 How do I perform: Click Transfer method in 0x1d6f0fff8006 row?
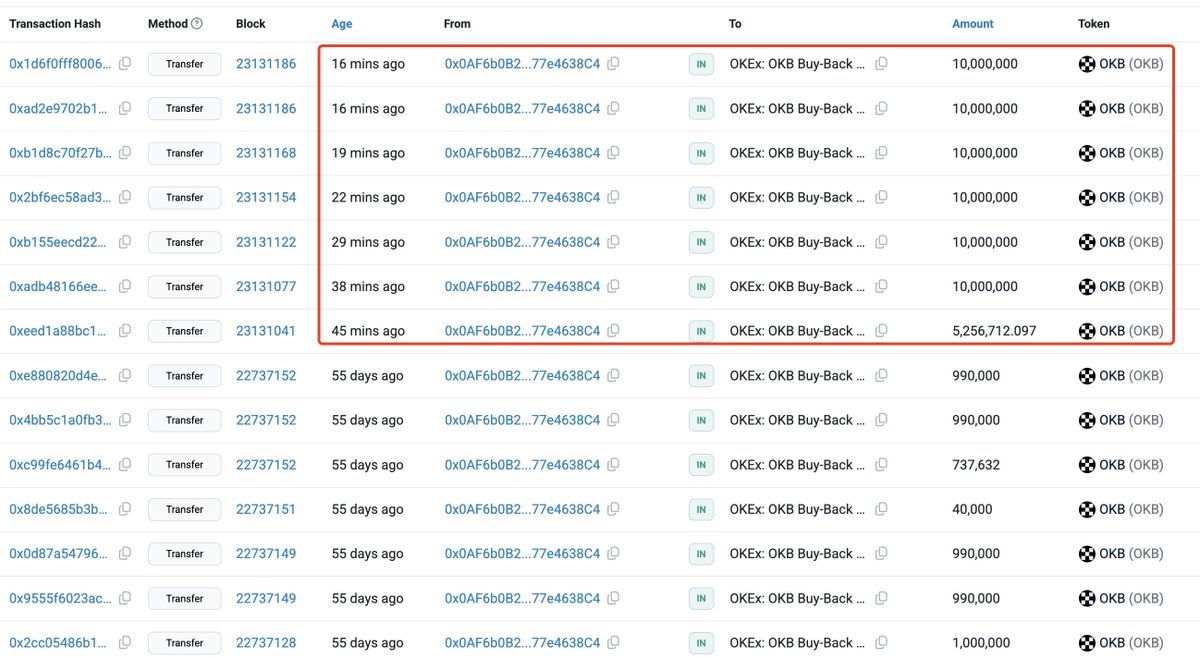(184, 64)
